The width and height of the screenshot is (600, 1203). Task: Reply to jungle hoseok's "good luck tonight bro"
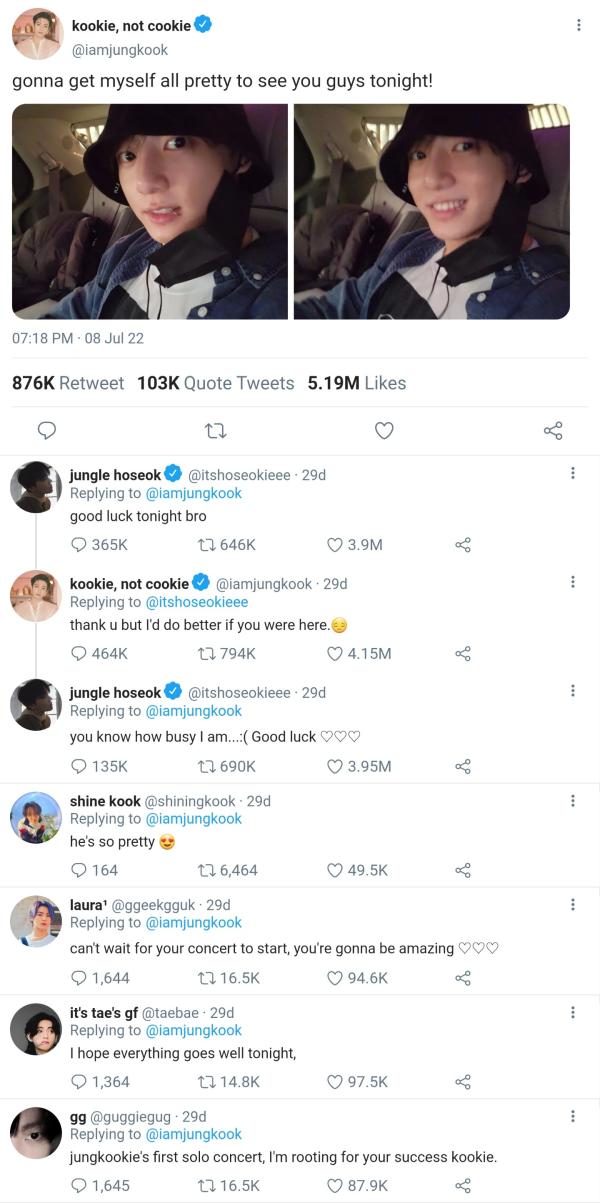[80, 545]
